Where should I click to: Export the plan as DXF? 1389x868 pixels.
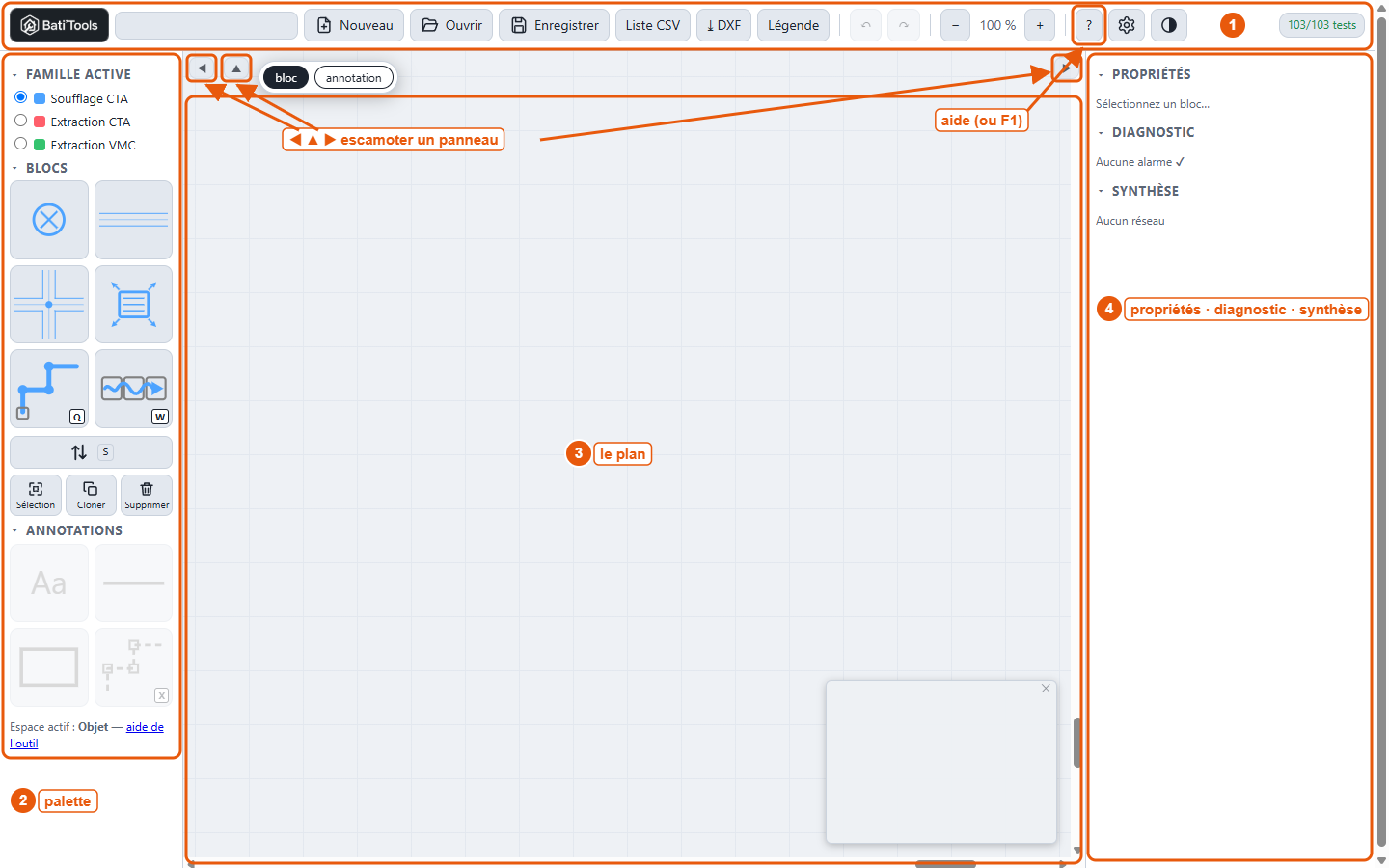[x=724, y=25]
